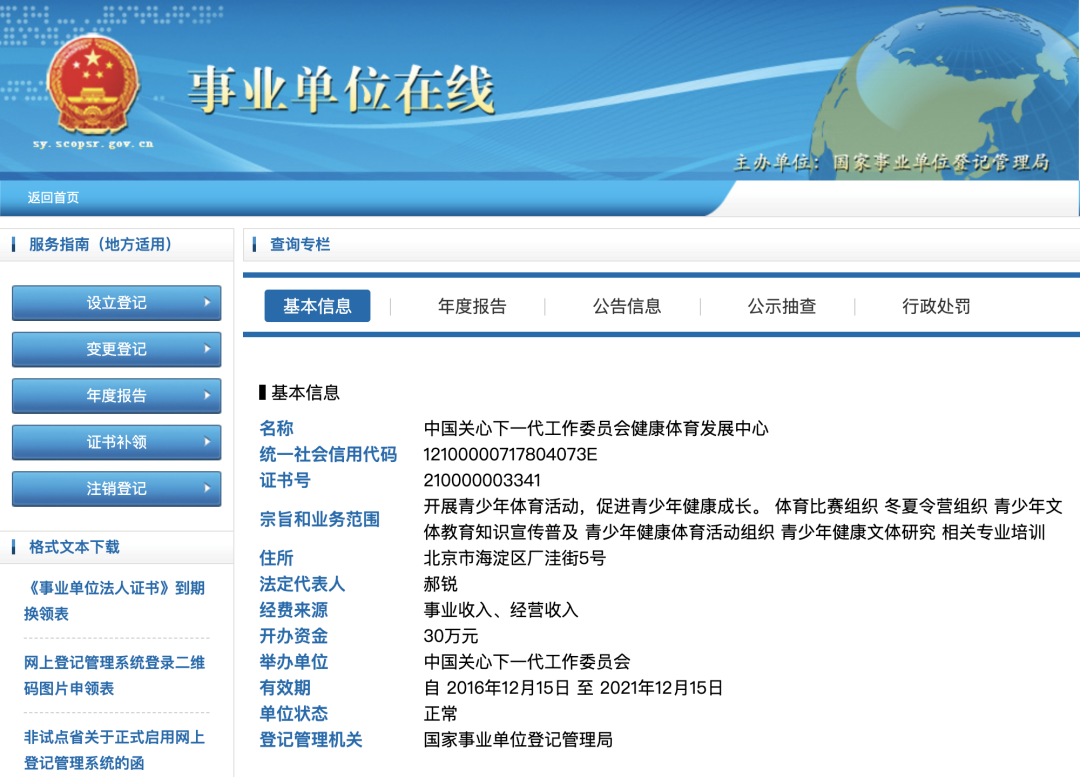This screenshot has width=1080, height=777.
Task: Click the arrow icon on 设立登记 button
Action: [x=207, y=303]
